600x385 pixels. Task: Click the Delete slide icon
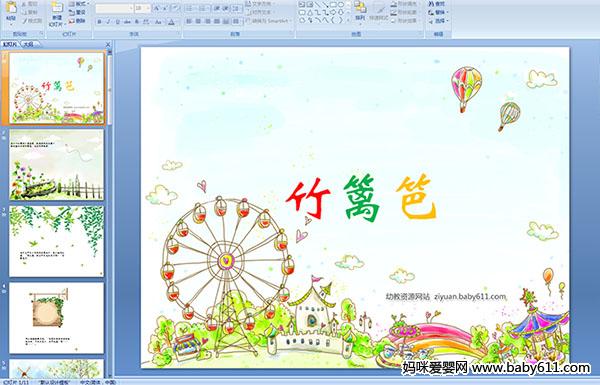(x=77, y=21)
